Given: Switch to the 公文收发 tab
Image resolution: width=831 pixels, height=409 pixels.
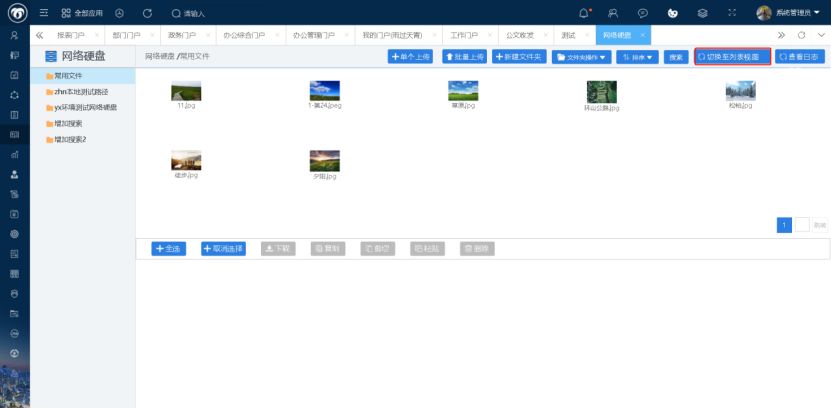Looking at the screenshot, I should click(x=518, y=35).
